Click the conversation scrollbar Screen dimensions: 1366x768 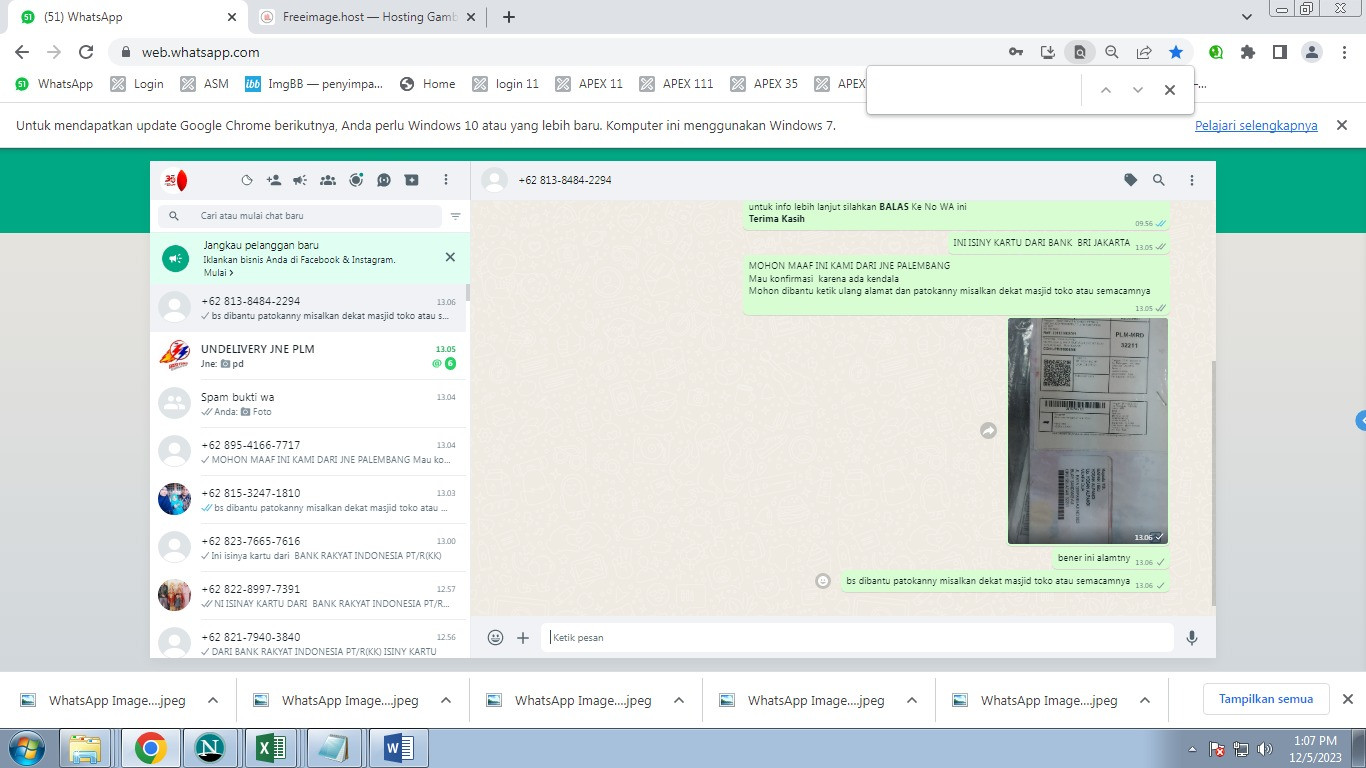[1214, 482]
